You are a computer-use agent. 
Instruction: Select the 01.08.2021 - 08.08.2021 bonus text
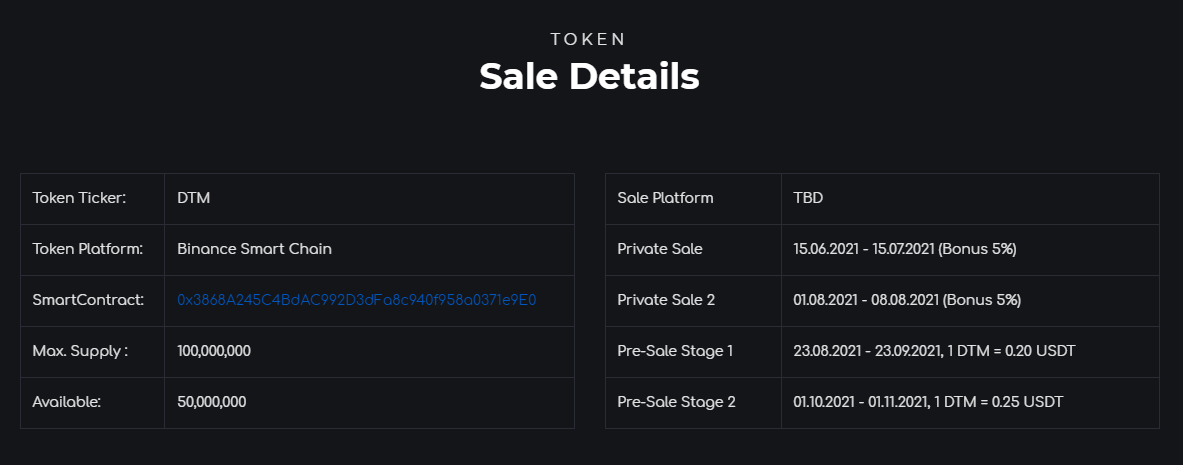point(907,300)
